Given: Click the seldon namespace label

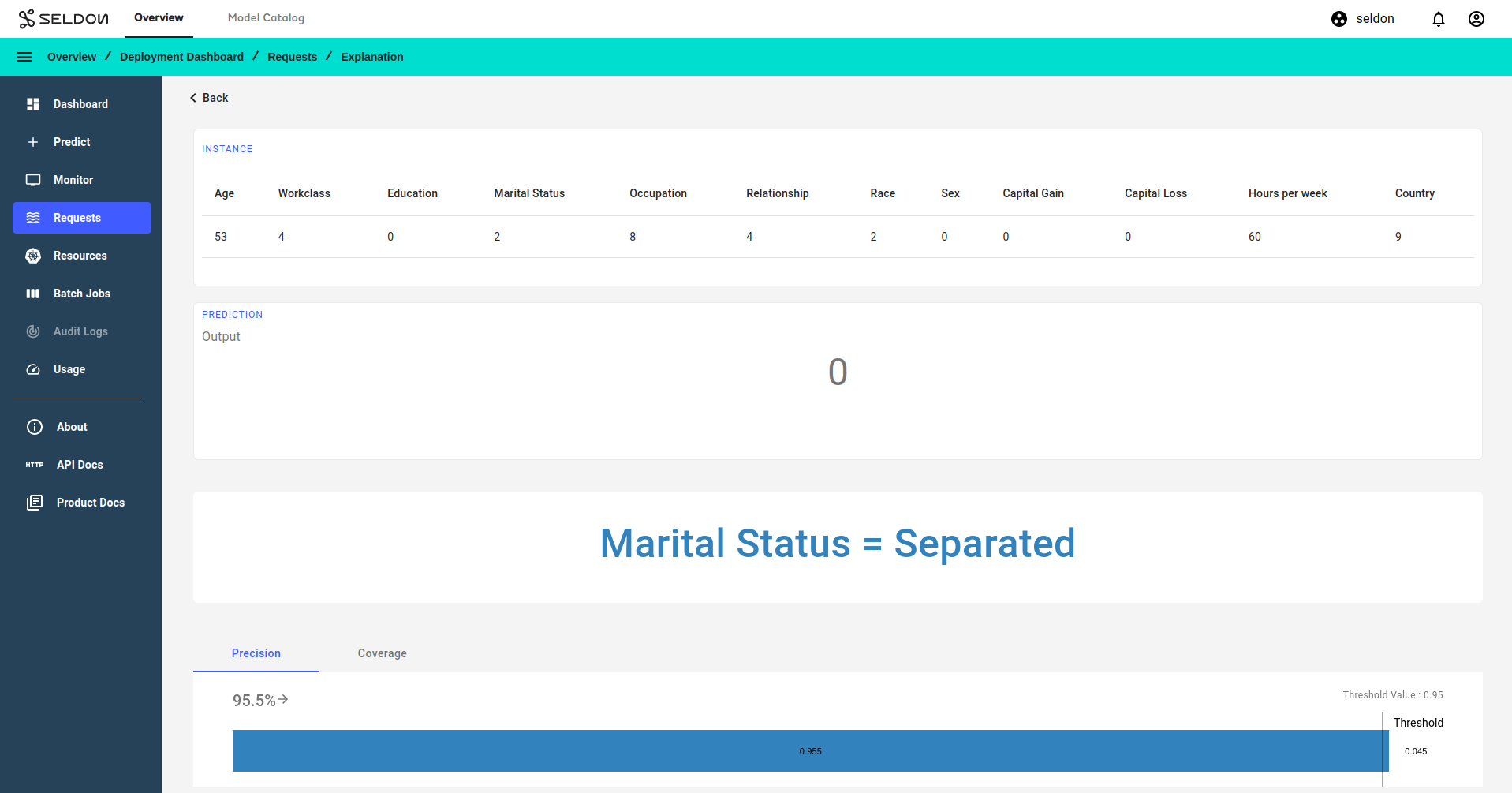Looking at the screenshot, I should (1375, 19).
